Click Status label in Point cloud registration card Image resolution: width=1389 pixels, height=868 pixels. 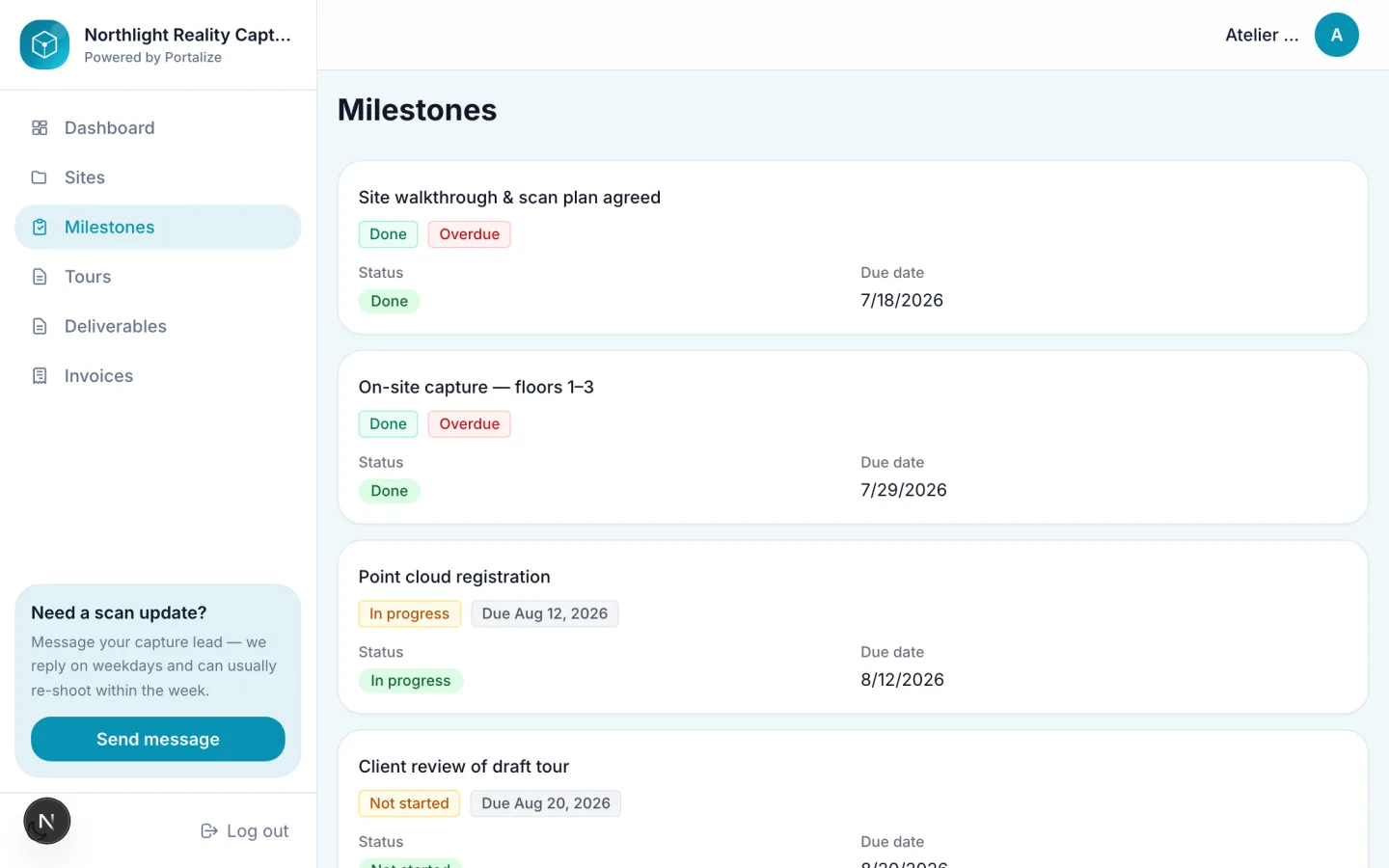pos(381,652)
